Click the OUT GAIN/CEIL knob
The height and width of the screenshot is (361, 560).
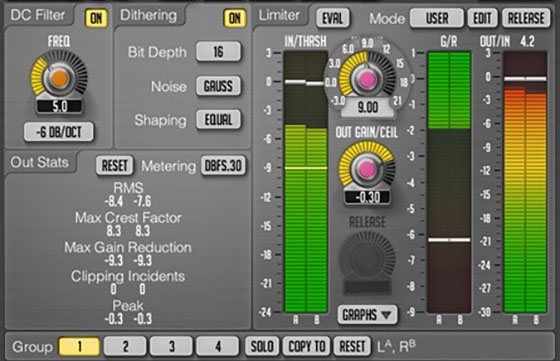point(366,169)
